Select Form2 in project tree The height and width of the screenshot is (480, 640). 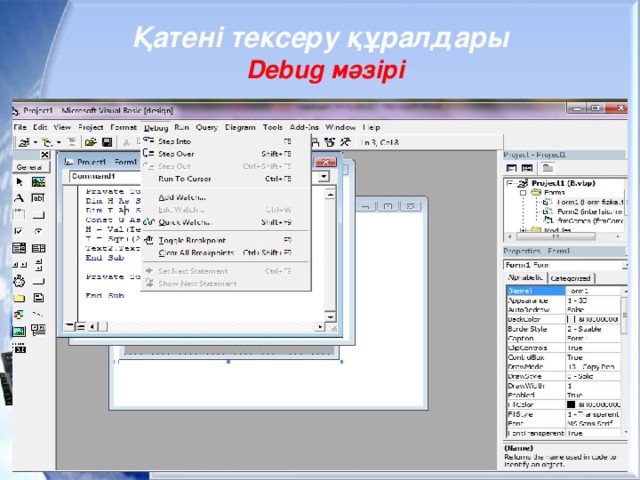tap(589, 211)
